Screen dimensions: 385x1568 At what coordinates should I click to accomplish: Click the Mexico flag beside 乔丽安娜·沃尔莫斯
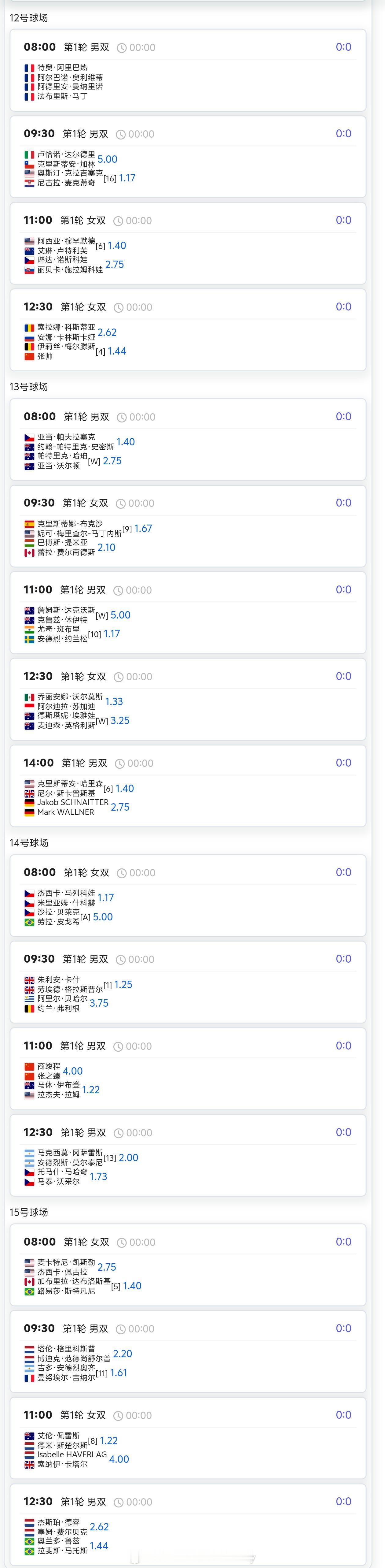pyautogui.click(x=29, y=696)
